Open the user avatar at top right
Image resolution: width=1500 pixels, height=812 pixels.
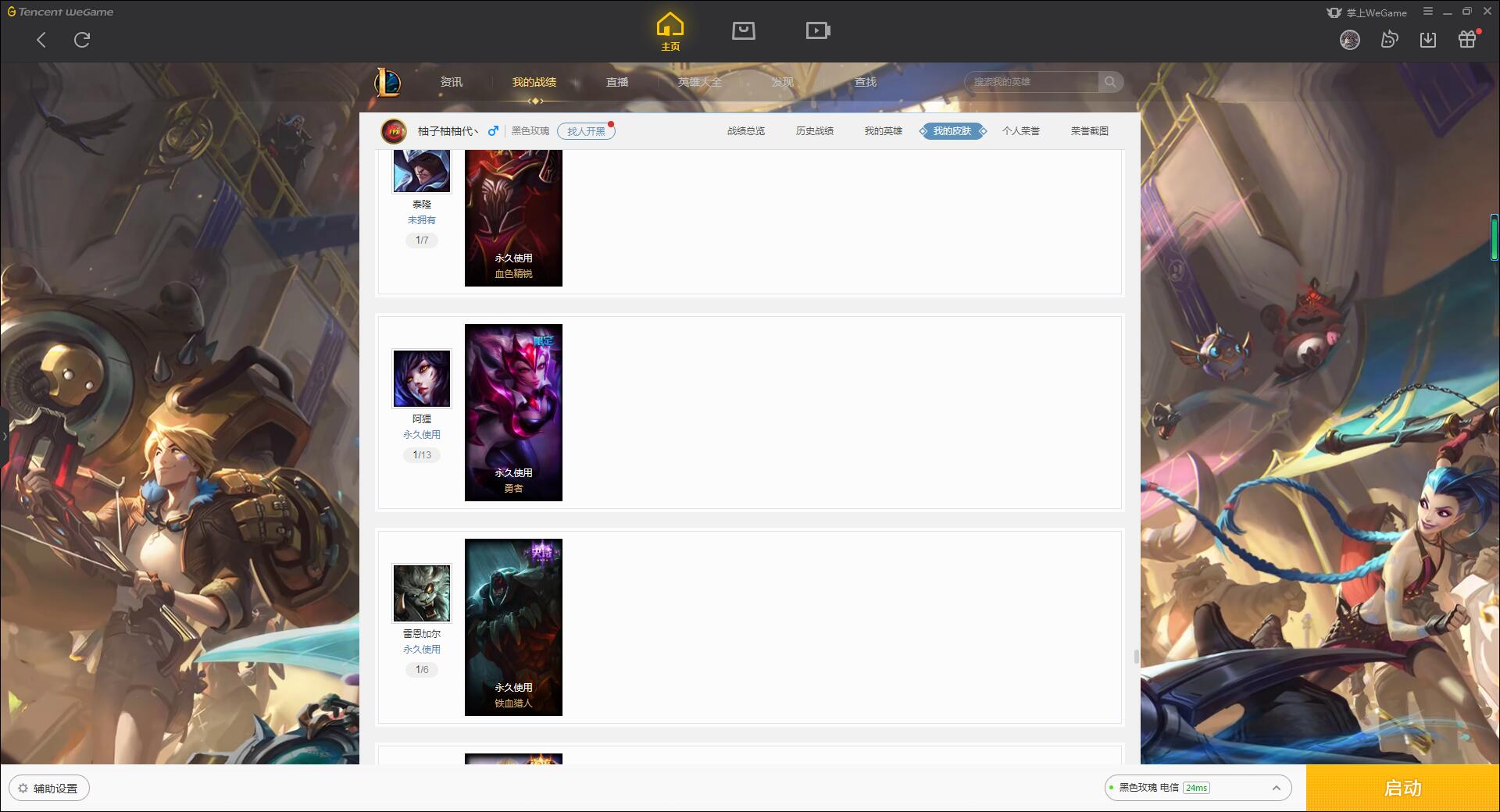coord(1350,39)
